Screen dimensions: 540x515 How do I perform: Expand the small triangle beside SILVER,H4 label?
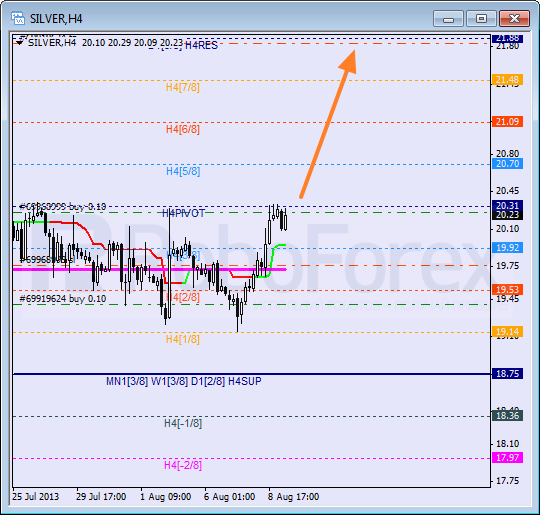click(x=20, y=43)
